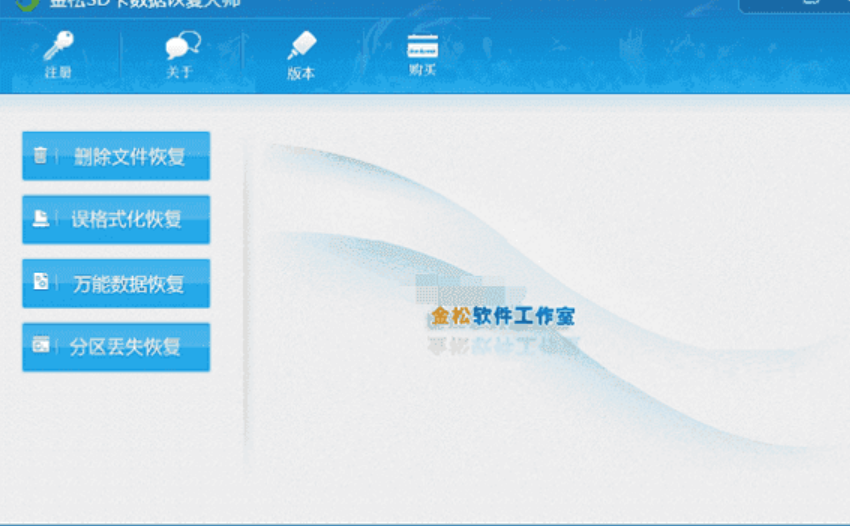Begin 分区丢失恢复 lost partition recovery
Screen dimensions: 850x526
[126, 347]
